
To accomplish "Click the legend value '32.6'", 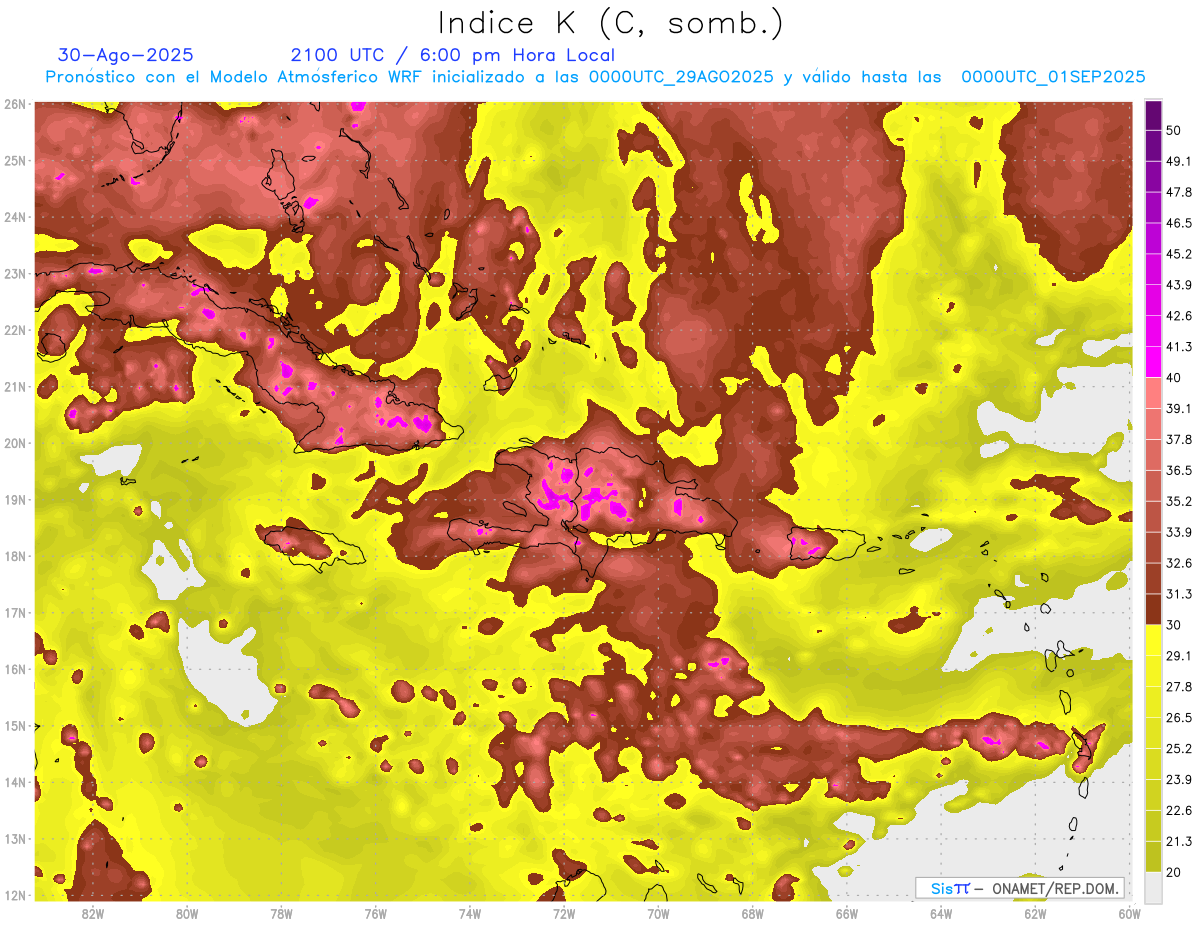I will point(1178,563).
